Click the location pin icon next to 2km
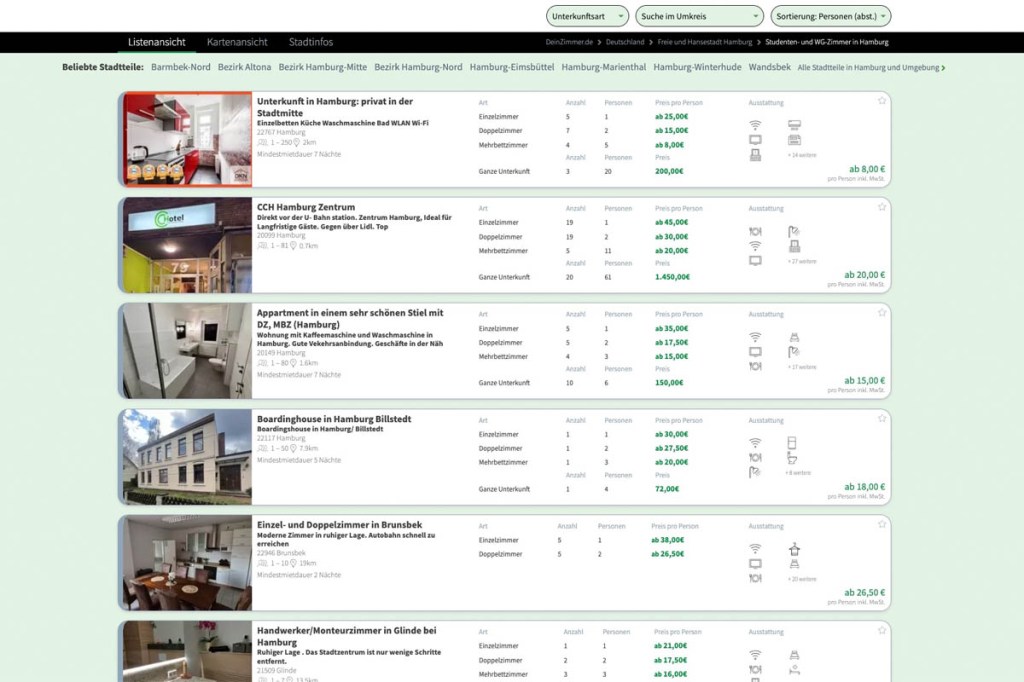The height and width of the screenshot is (682, 1024). point(296,142)
